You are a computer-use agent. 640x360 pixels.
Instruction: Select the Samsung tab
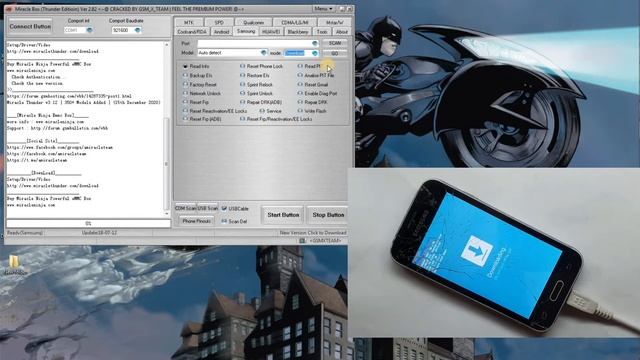pyautogui.click(x=246, y=31)
